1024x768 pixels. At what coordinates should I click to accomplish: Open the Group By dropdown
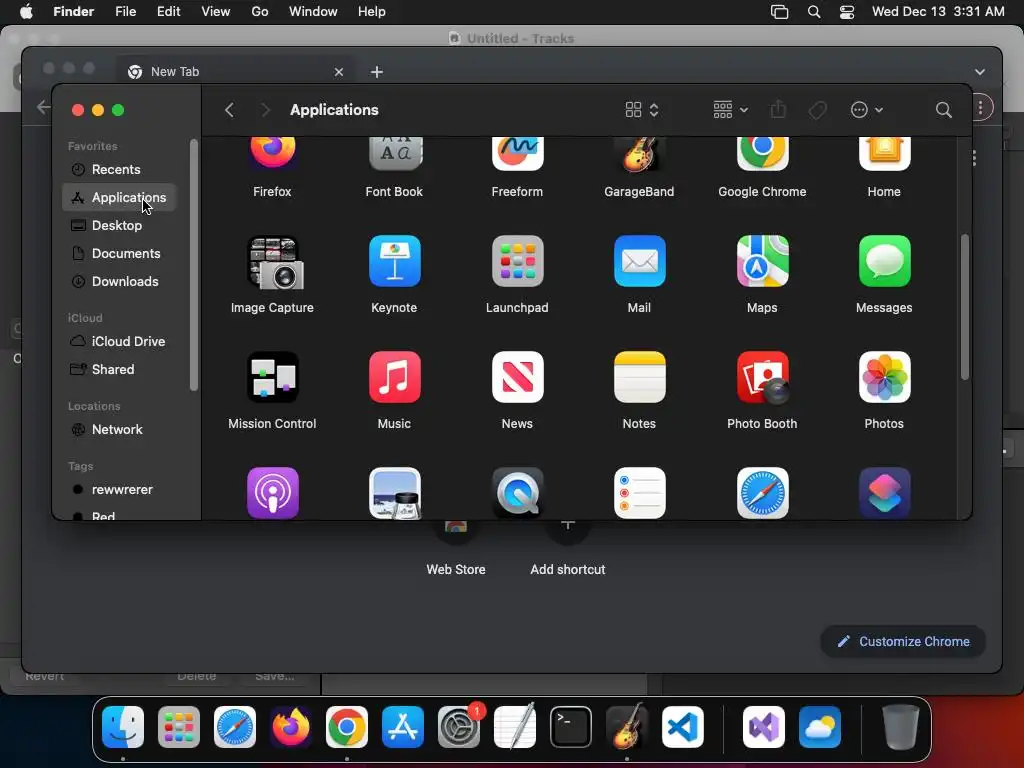click(x=730, y=110)
